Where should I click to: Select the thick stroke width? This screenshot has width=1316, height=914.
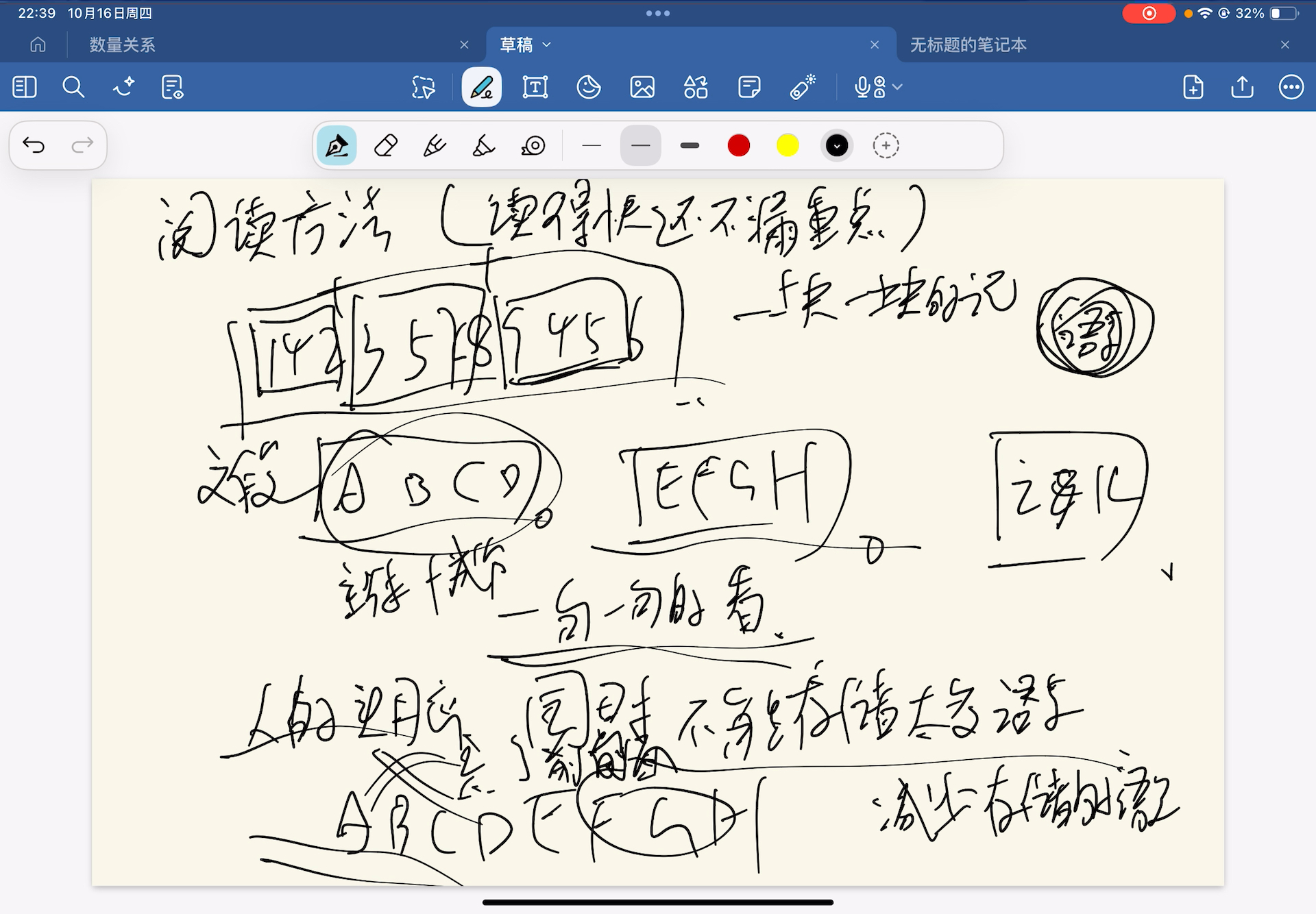click(690, 146)
